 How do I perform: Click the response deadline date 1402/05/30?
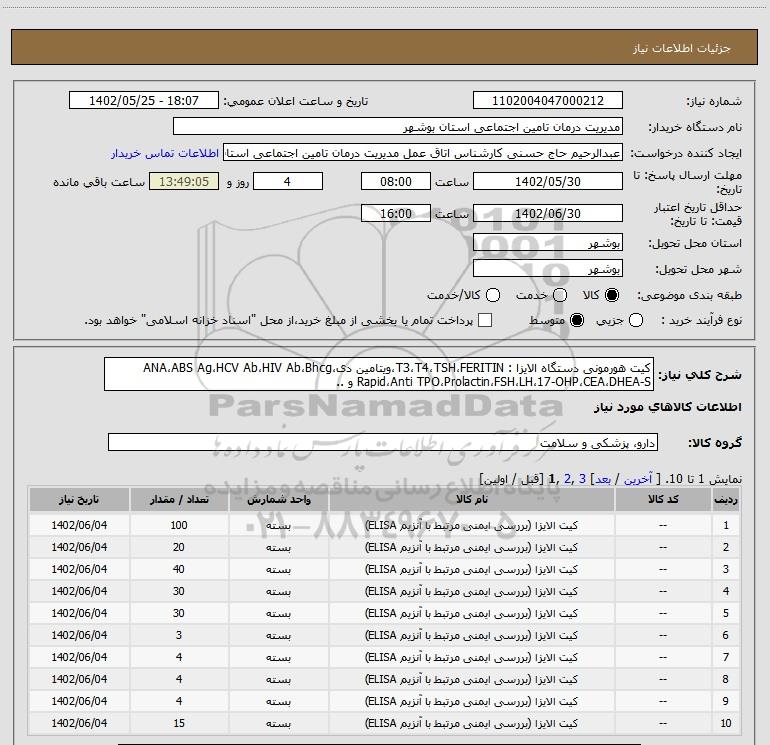click(548, 181)
